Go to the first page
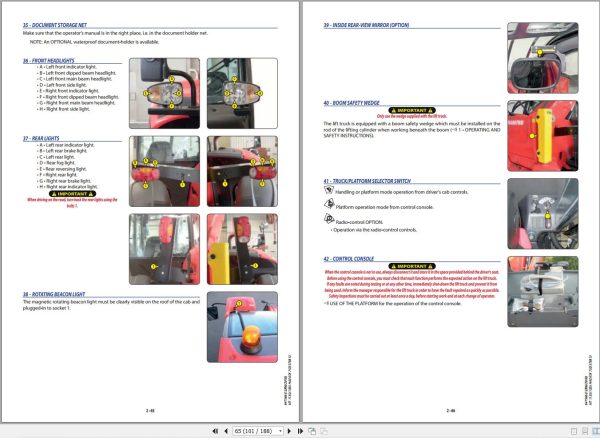 pos(215,431)
